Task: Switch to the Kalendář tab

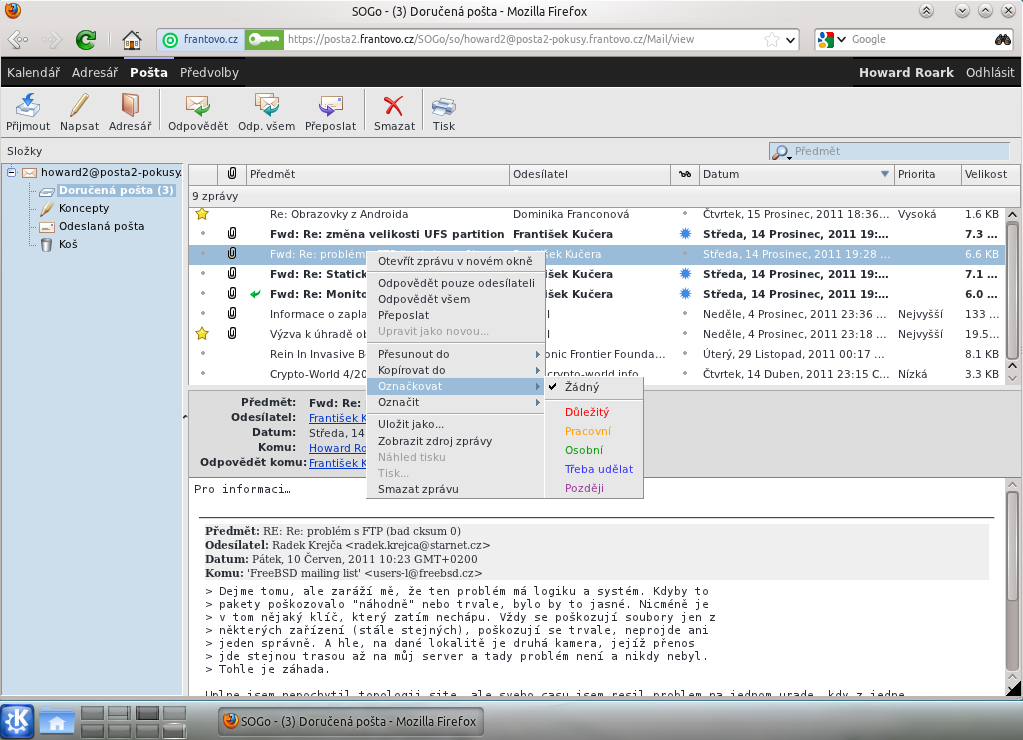Action: pos(34,73)
